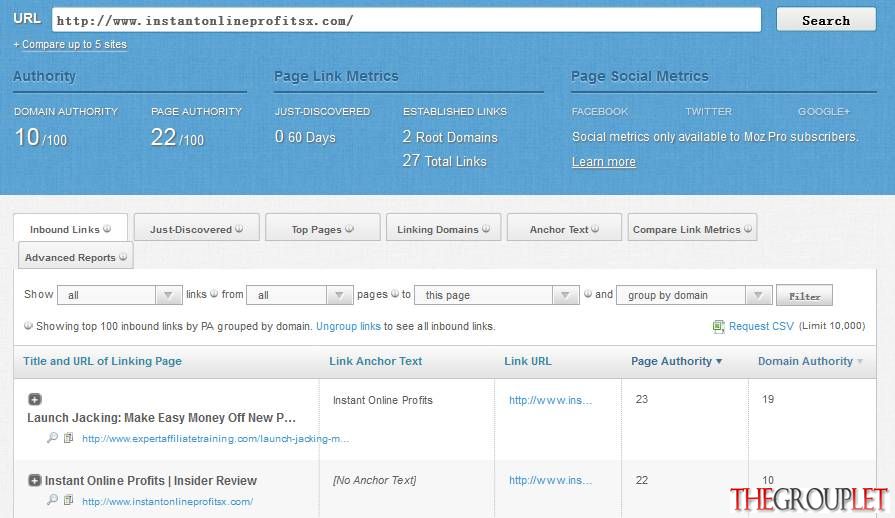This screenshot has width=895, height=518.
Task: Sort by Page Authority column
Action: click(x=676, y=361)
